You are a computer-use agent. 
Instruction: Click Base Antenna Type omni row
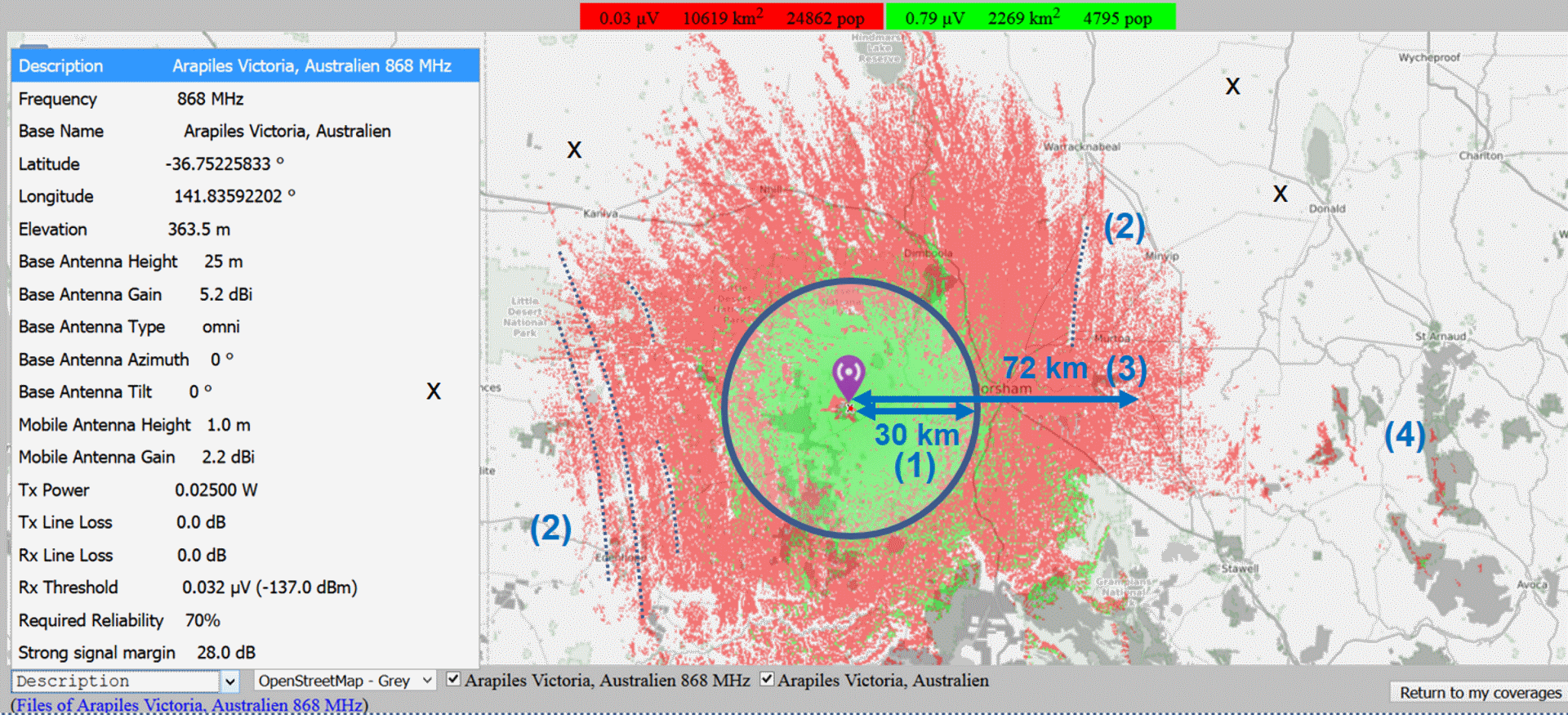point(245,327)
